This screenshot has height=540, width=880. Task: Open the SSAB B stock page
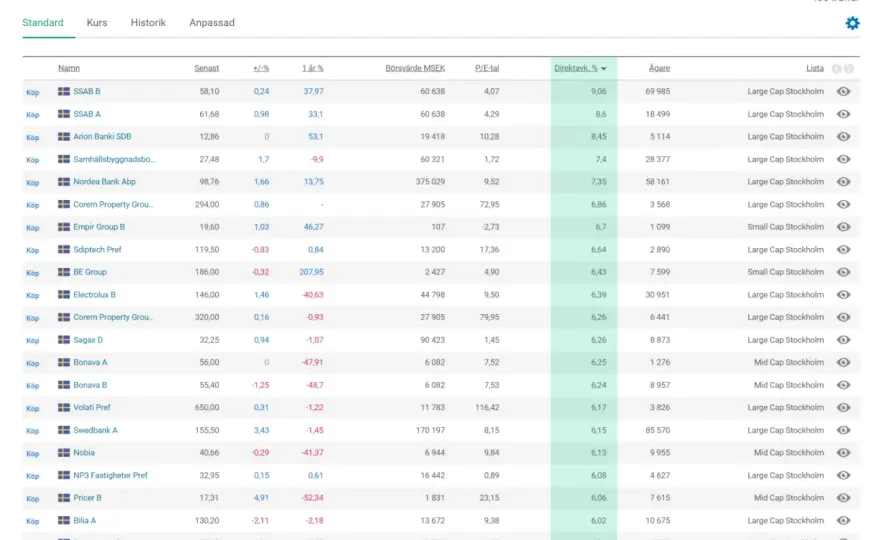tap(87, 91)
